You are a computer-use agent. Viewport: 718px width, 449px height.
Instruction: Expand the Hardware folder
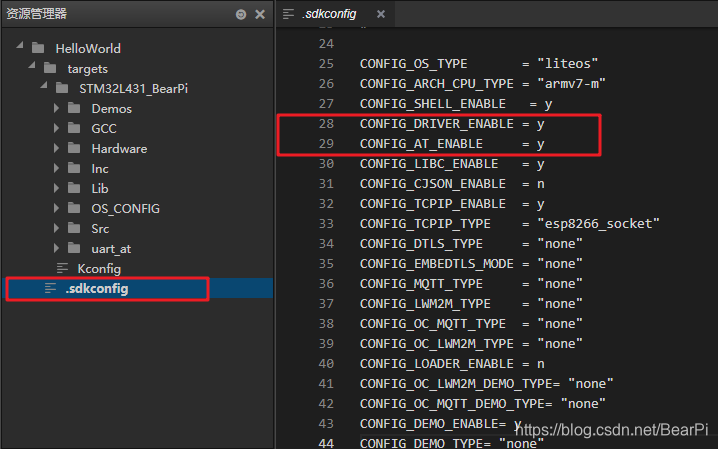[56, 148]
